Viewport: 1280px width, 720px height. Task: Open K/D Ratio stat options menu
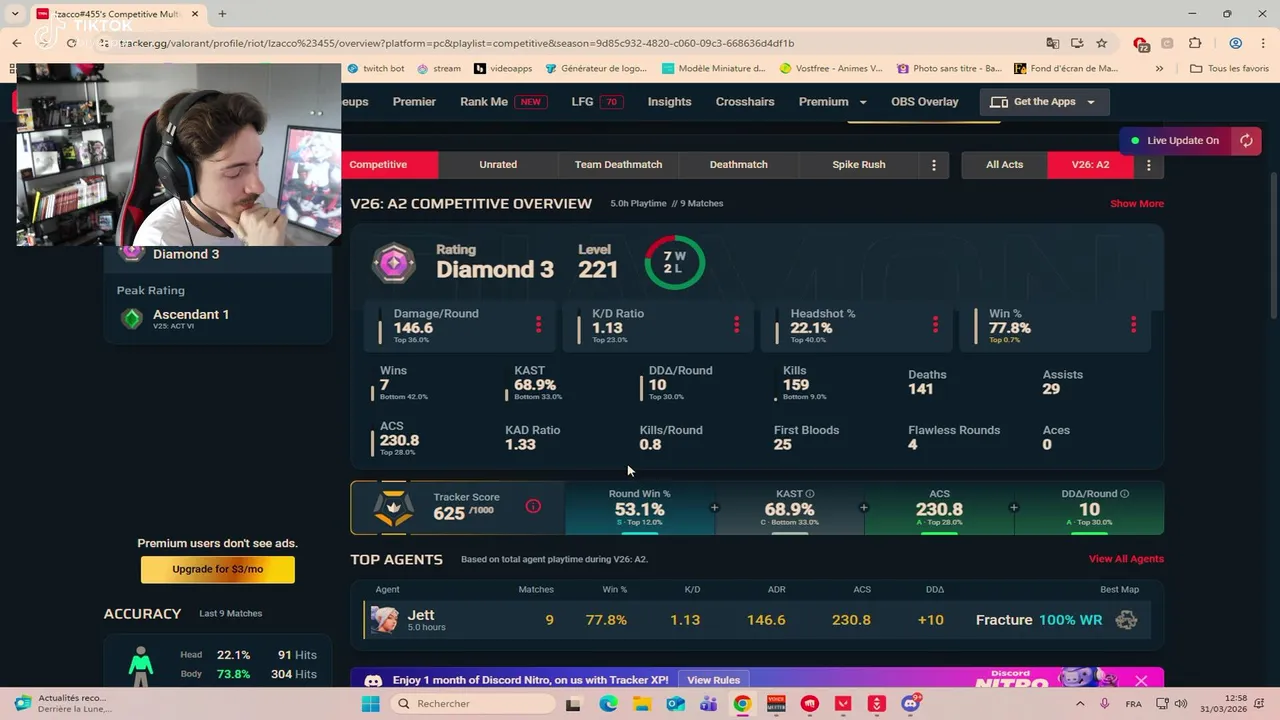pos(736,325)
